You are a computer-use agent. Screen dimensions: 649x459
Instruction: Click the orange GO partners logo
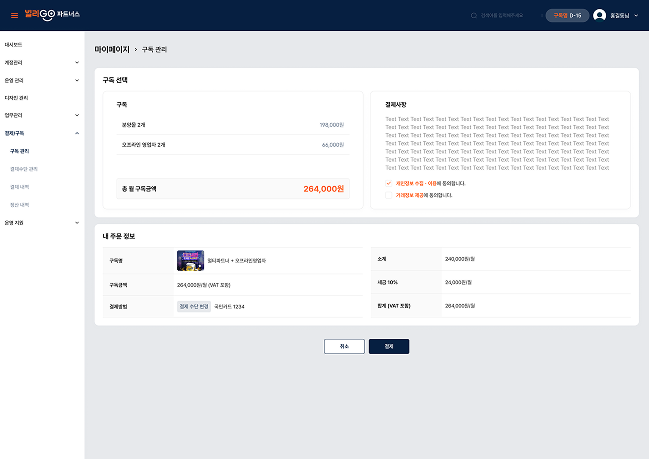point(52,14)
